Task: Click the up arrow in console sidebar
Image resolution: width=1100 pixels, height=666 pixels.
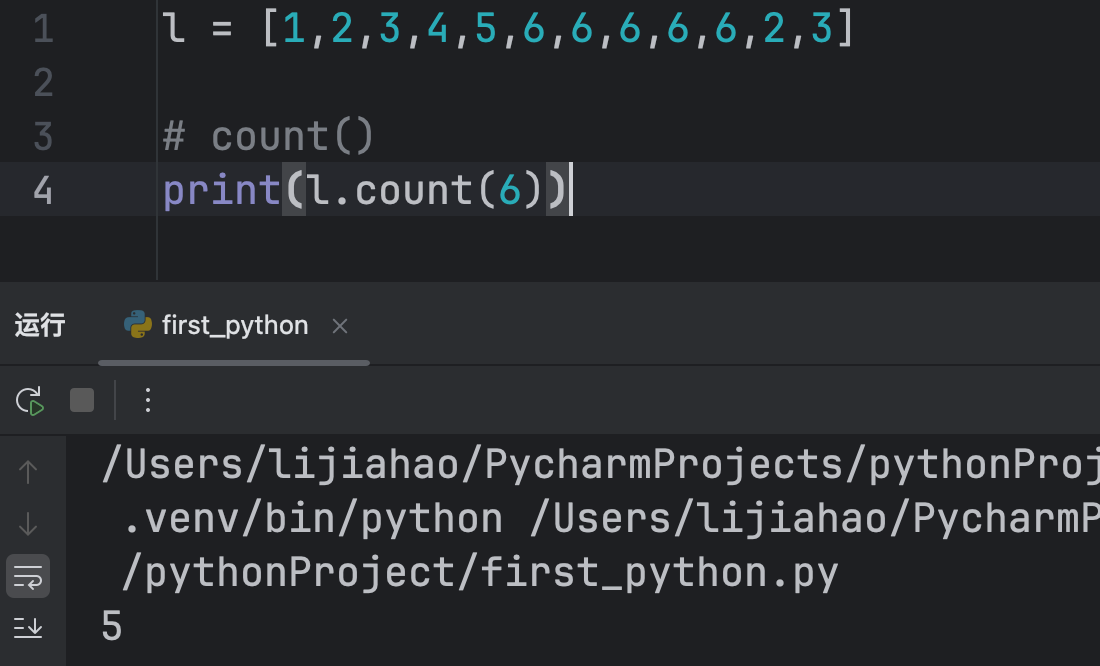Action: click(28, 472)
